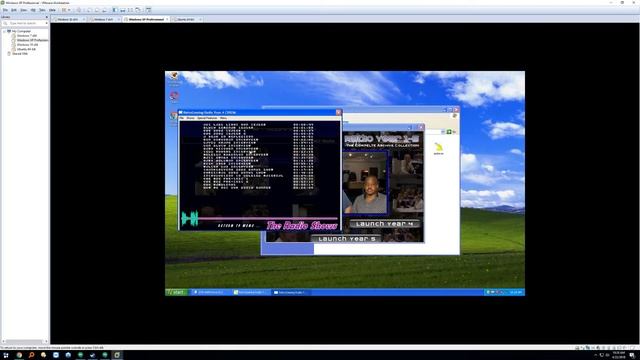Screen dimensions: 640x360
Task: Click the VMware Workstation taskbar icon
Action: coord(117,355)
